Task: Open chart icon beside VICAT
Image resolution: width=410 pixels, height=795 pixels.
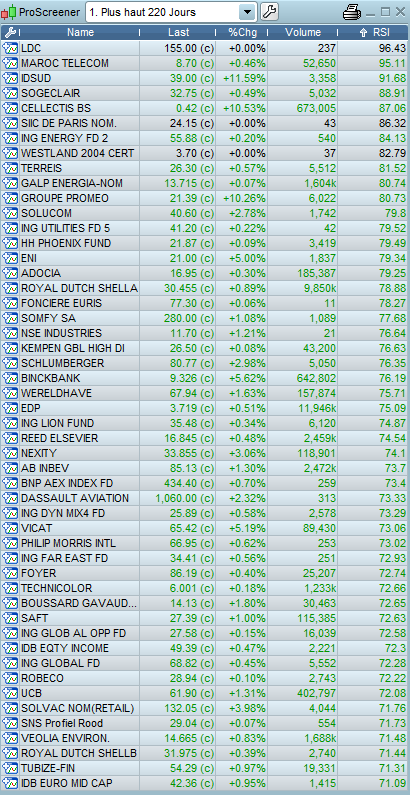Action: coord(10,528)
